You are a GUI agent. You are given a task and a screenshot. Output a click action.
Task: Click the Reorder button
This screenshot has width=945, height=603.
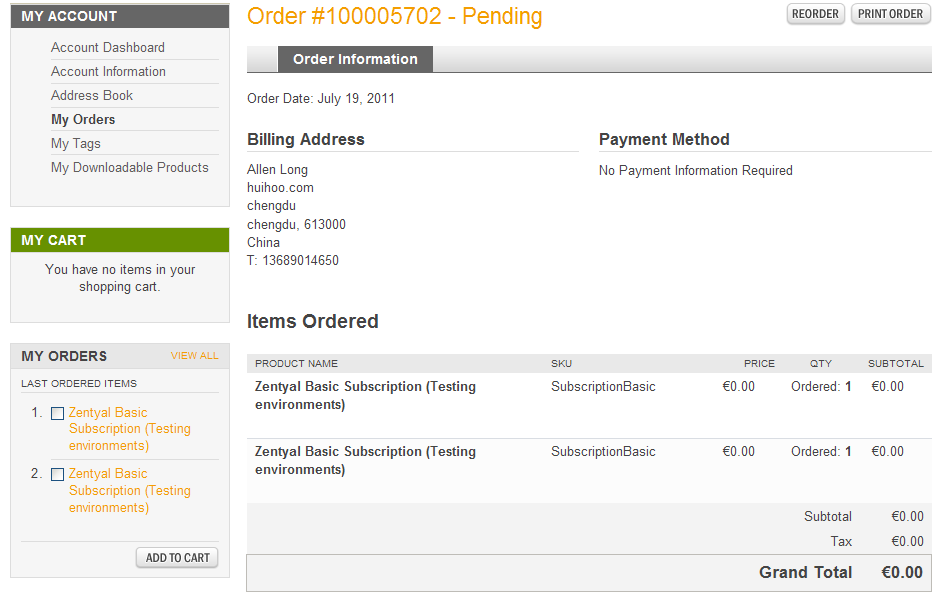tap(816, 14)
